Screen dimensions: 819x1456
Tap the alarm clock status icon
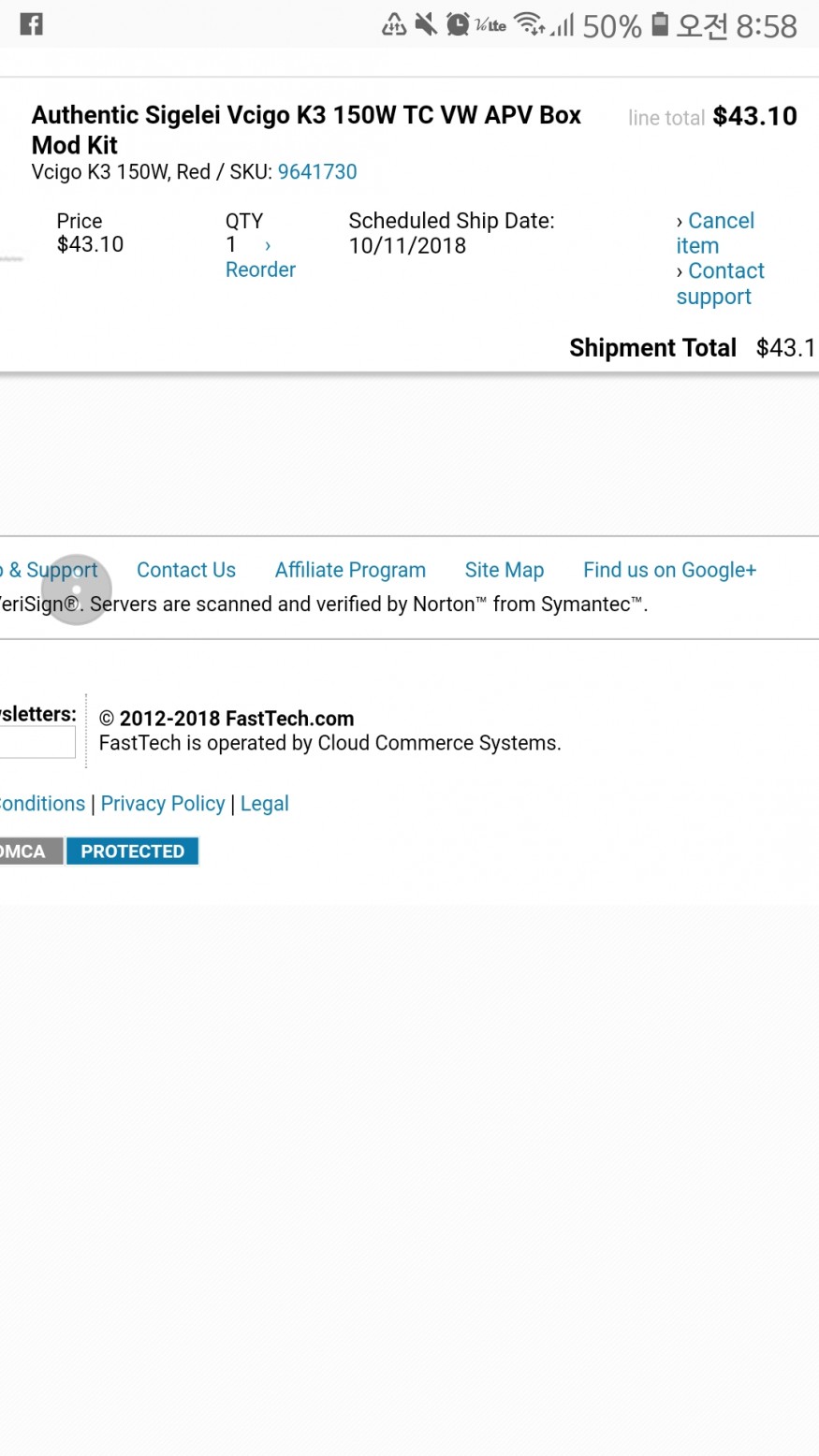tap(458, 24)
